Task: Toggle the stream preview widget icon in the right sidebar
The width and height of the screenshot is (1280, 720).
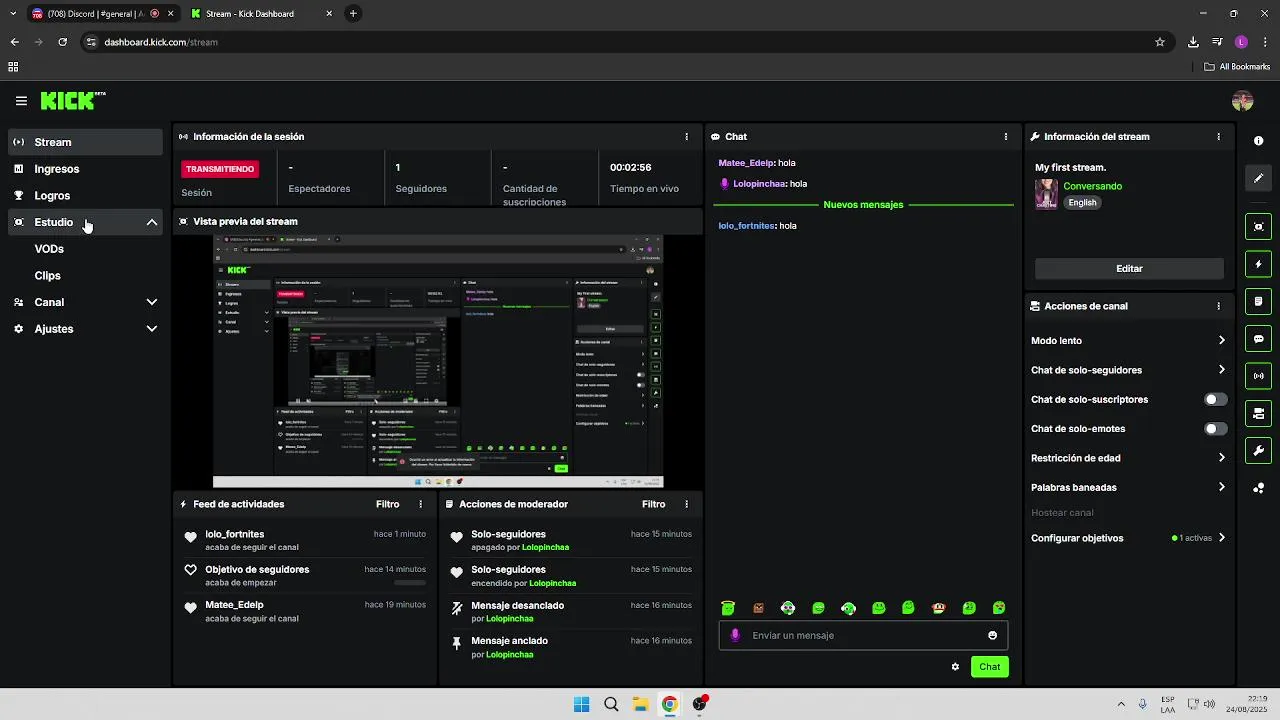Action: pyautogui.click(x=1259, y=227)
